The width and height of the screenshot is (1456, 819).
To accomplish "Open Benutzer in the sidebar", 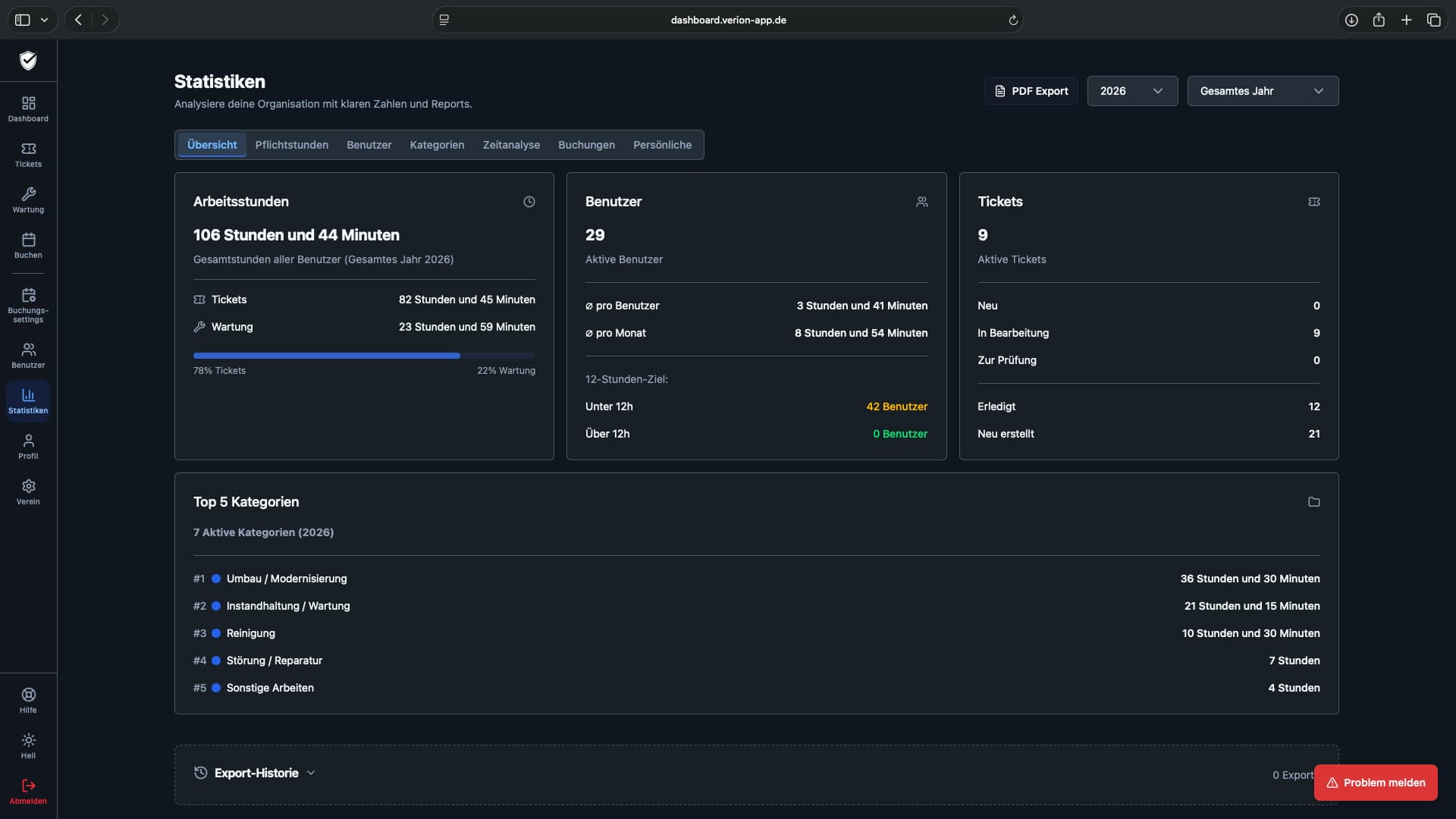I will pos(28,356).
